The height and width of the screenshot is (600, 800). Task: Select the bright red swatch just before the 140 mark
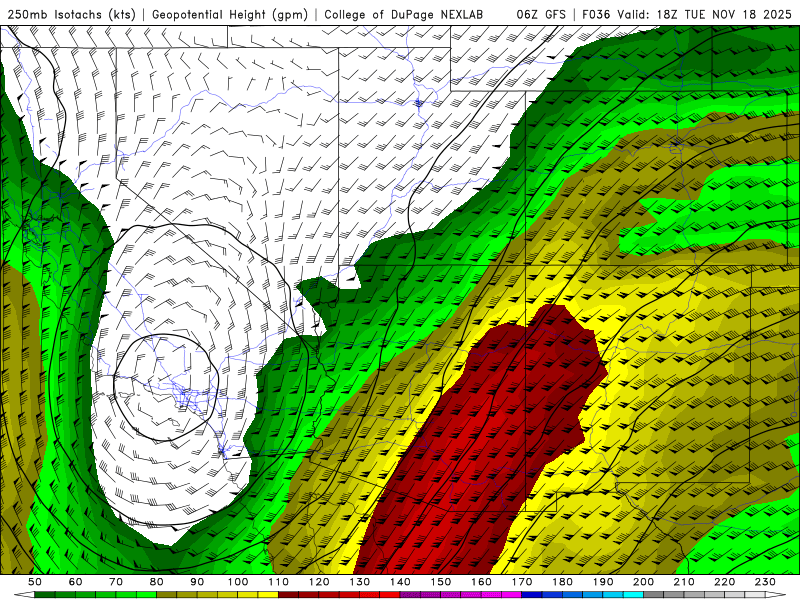(x=390, y=595)
